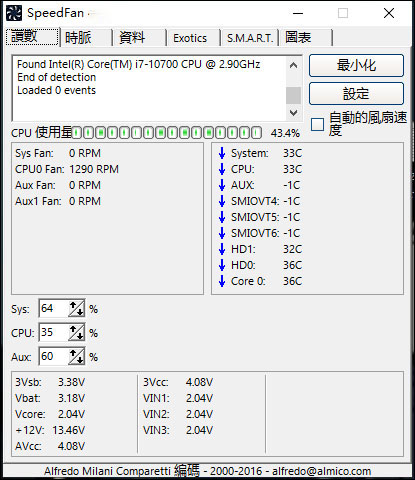Open settings with the 設定 button
Screen dimensions: 415x480
[356, 94]
